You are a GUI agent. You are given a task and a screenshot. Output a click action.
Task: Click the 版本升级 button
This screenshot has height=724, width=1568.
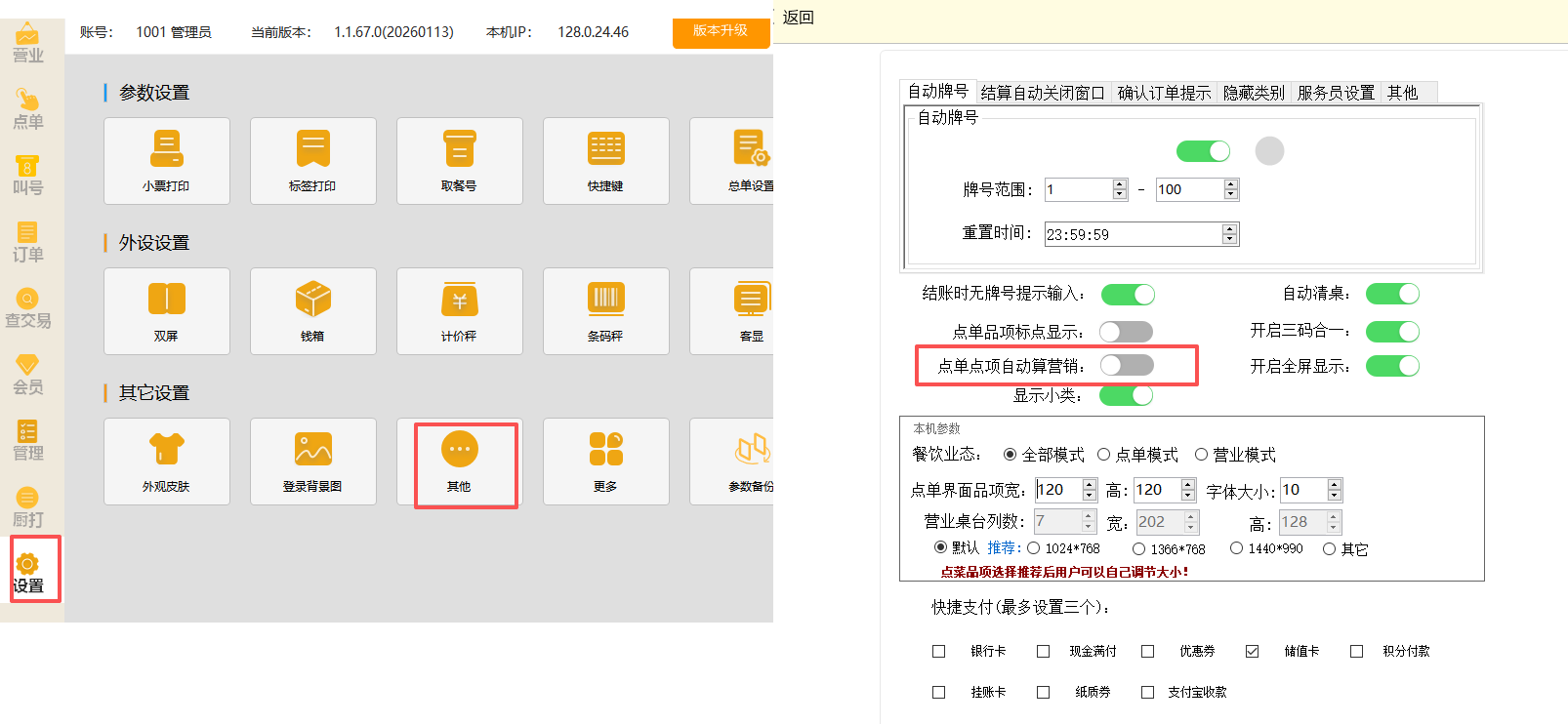721,31
